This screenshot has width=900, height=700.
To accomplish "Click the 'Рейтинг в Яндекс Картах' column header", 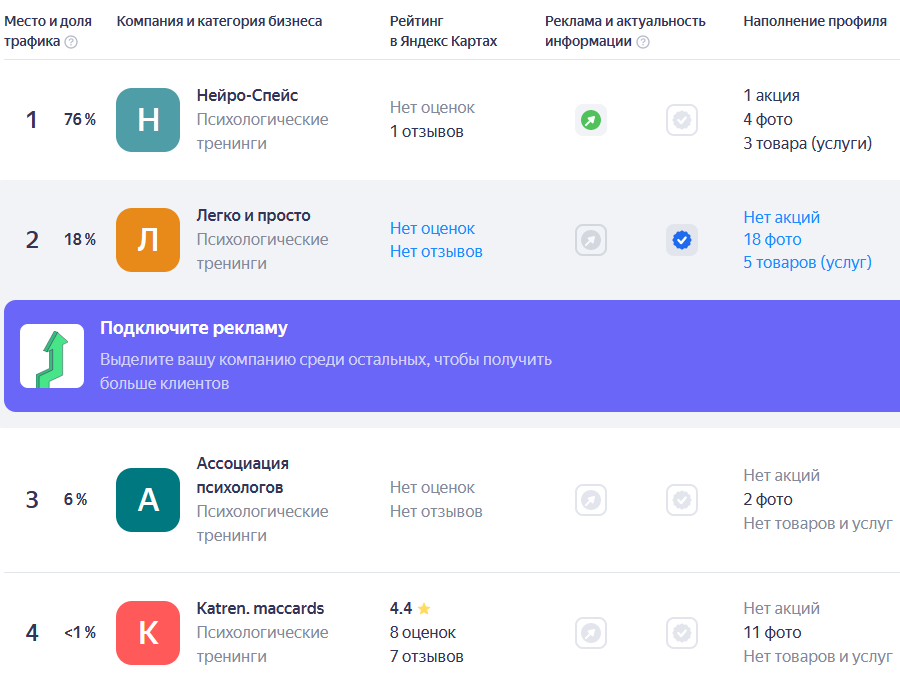I will [443, 31].
